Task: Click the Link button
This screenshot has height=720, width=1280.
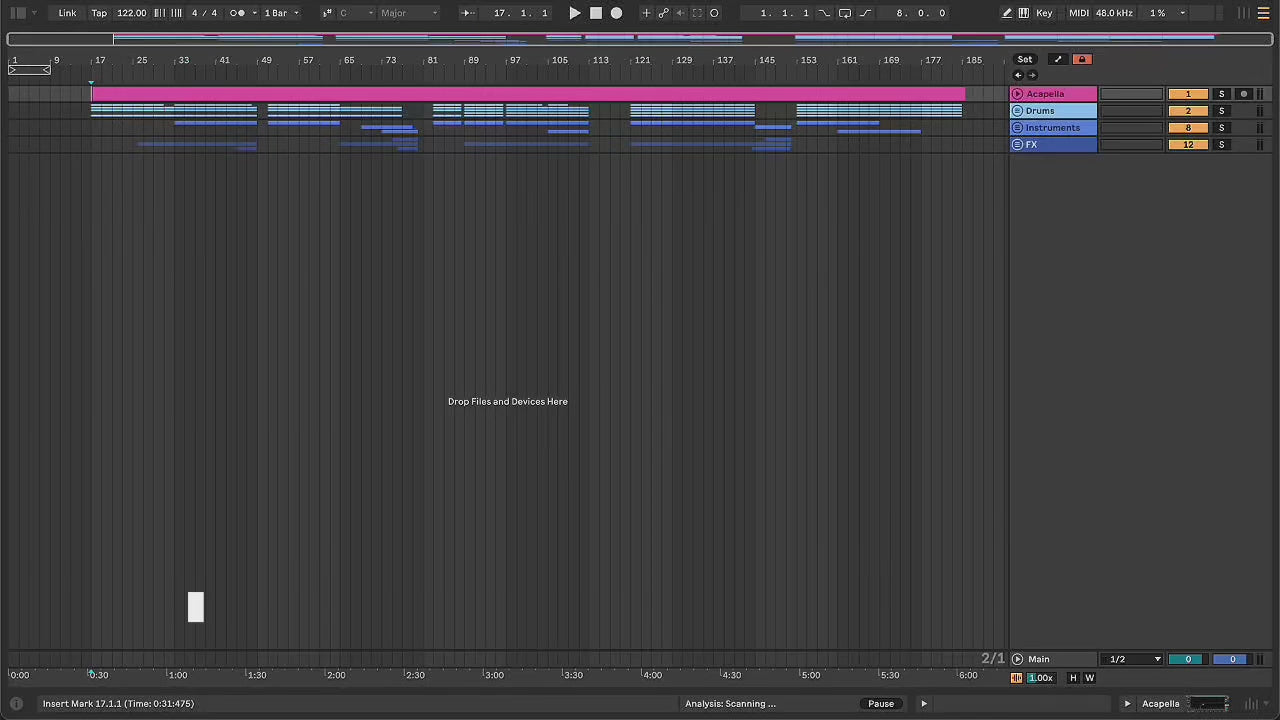Action: (x=67, y=13)
